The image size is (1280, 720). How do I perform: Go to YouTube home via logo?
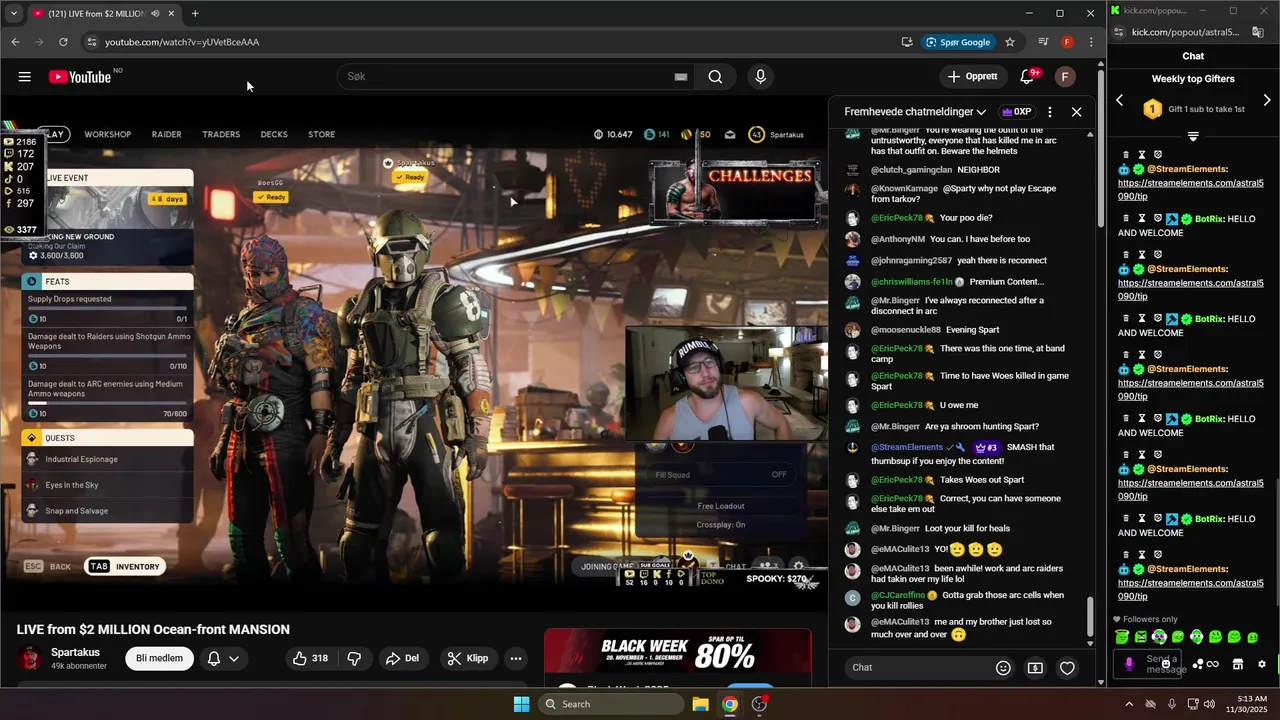tap(79, 77)
